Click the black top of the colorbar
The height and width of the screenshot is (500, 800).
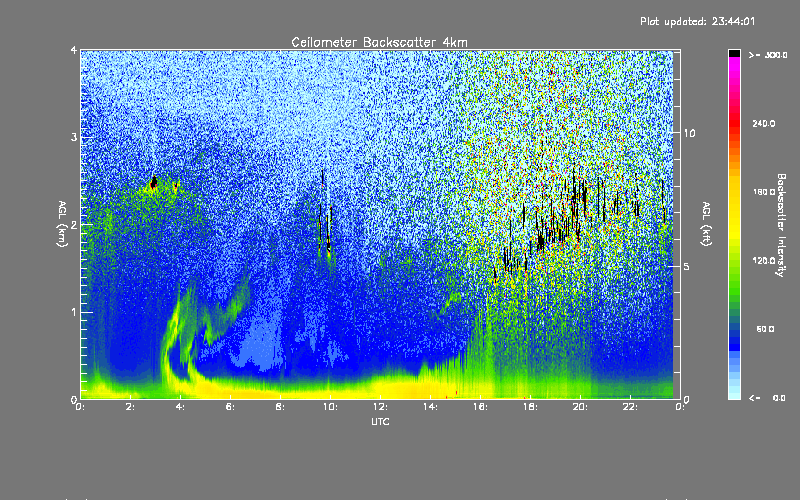(734, 53)
